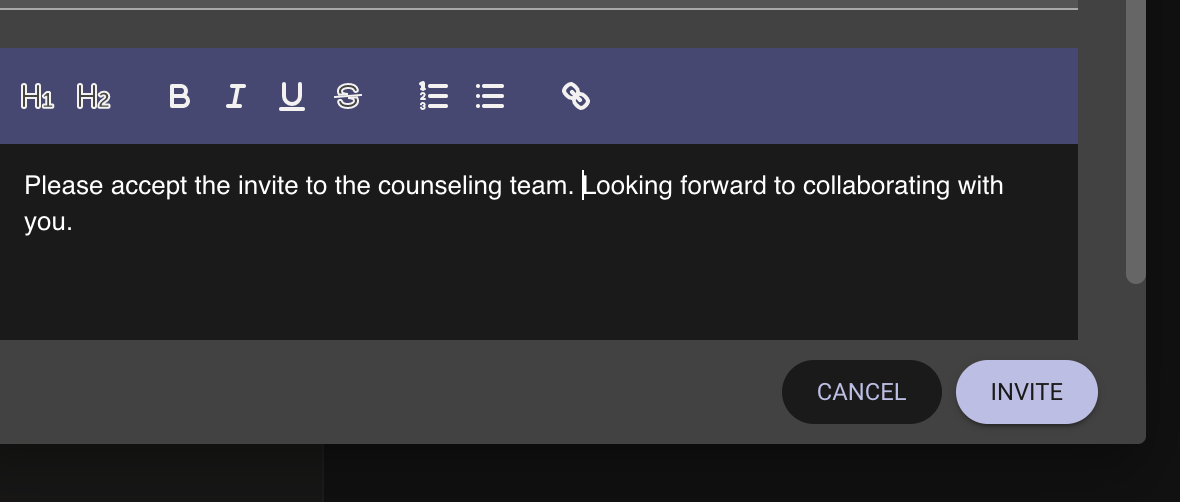Toggle strikethrough formatting
The width and height of the screenshot is (1180, 502).
(x=347, y=97)
